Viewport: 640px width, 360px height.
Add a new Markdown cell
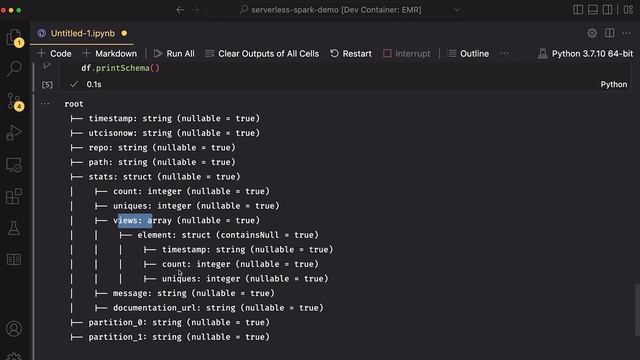click(109, 53)
